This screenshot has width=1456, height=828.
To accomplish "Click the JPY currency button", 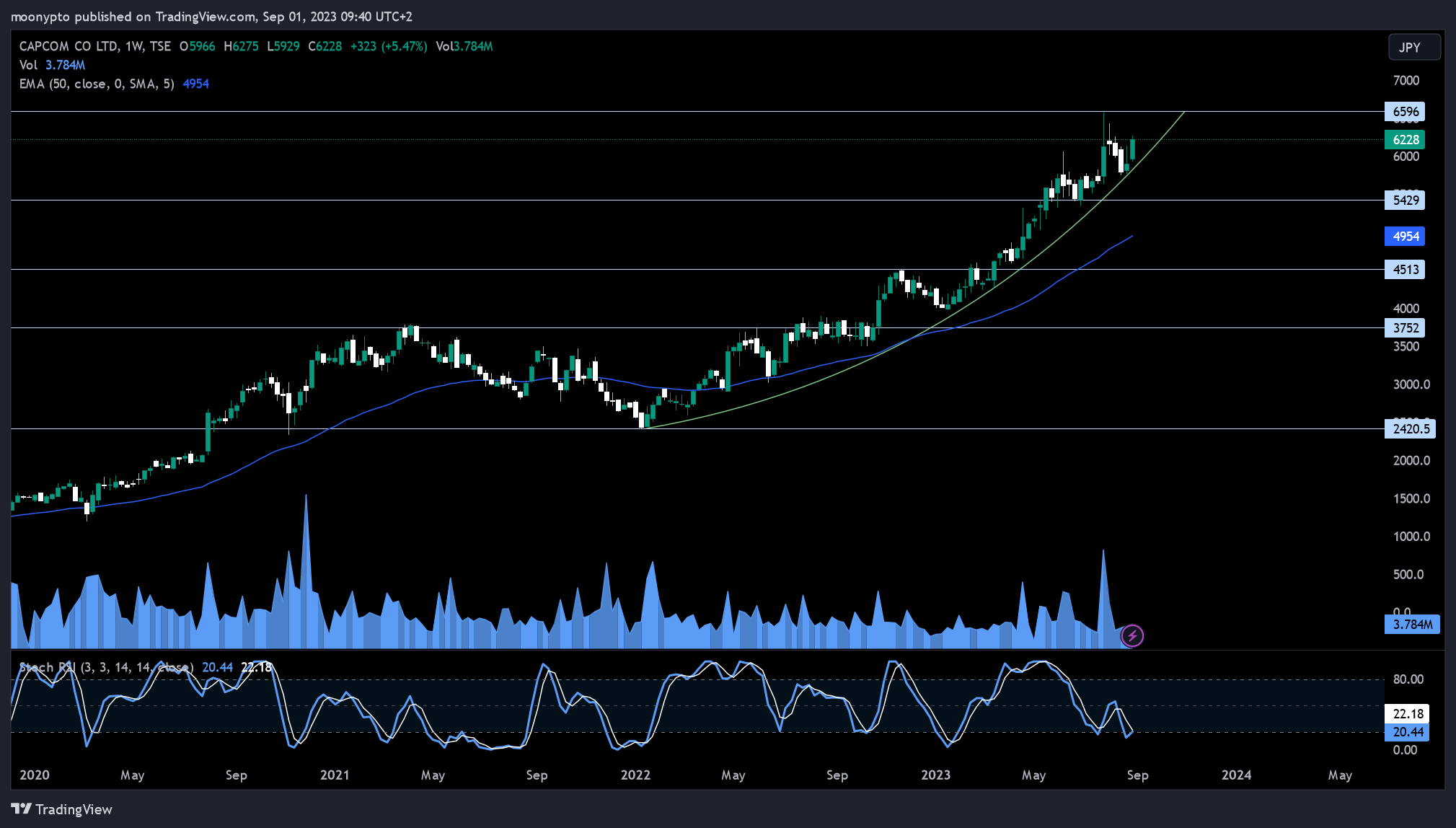I will (1414, 47).
